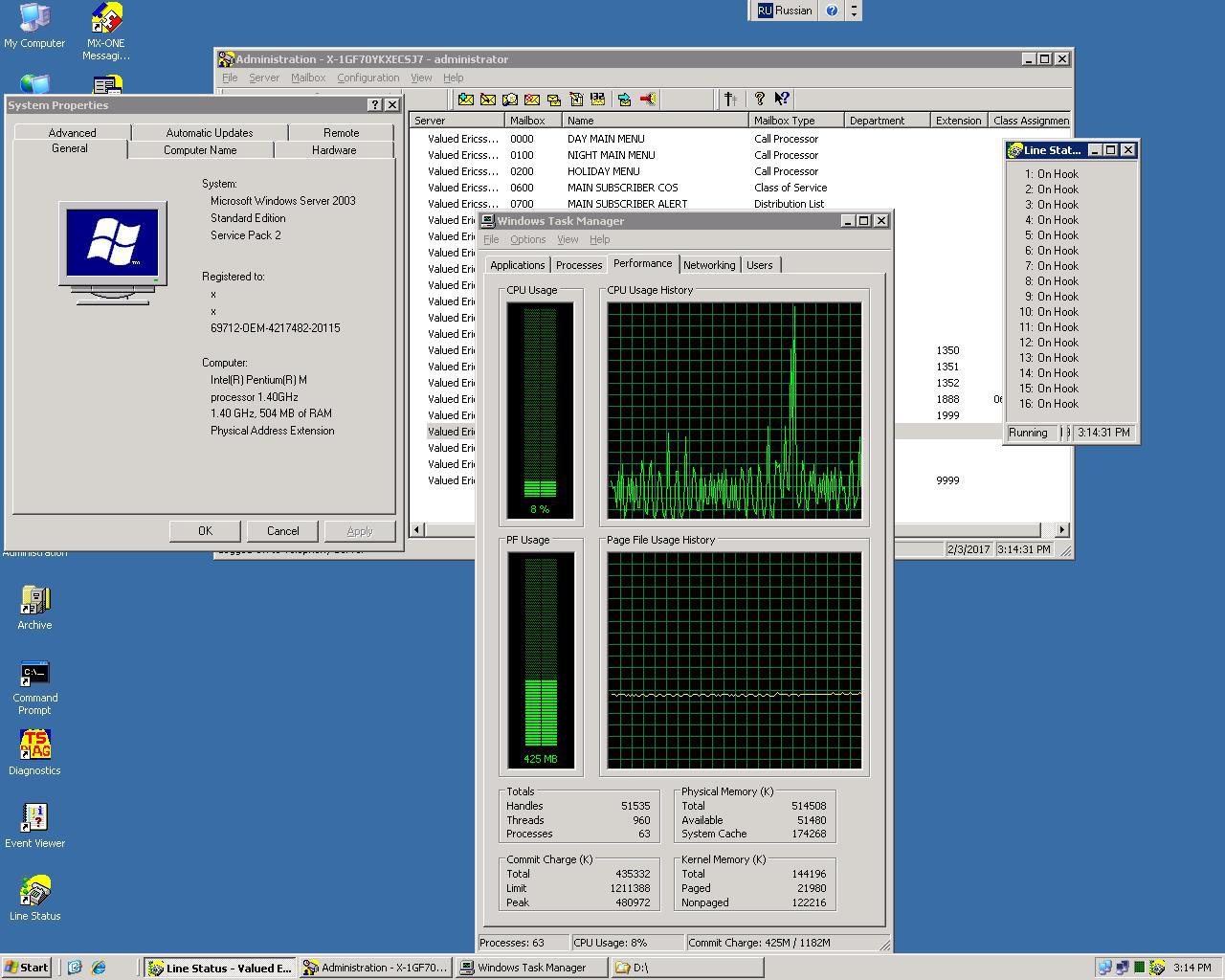This screenshot has width=1225, height=980.
Task: Click the first network connection tray icon
Action: pos(1105,968)
